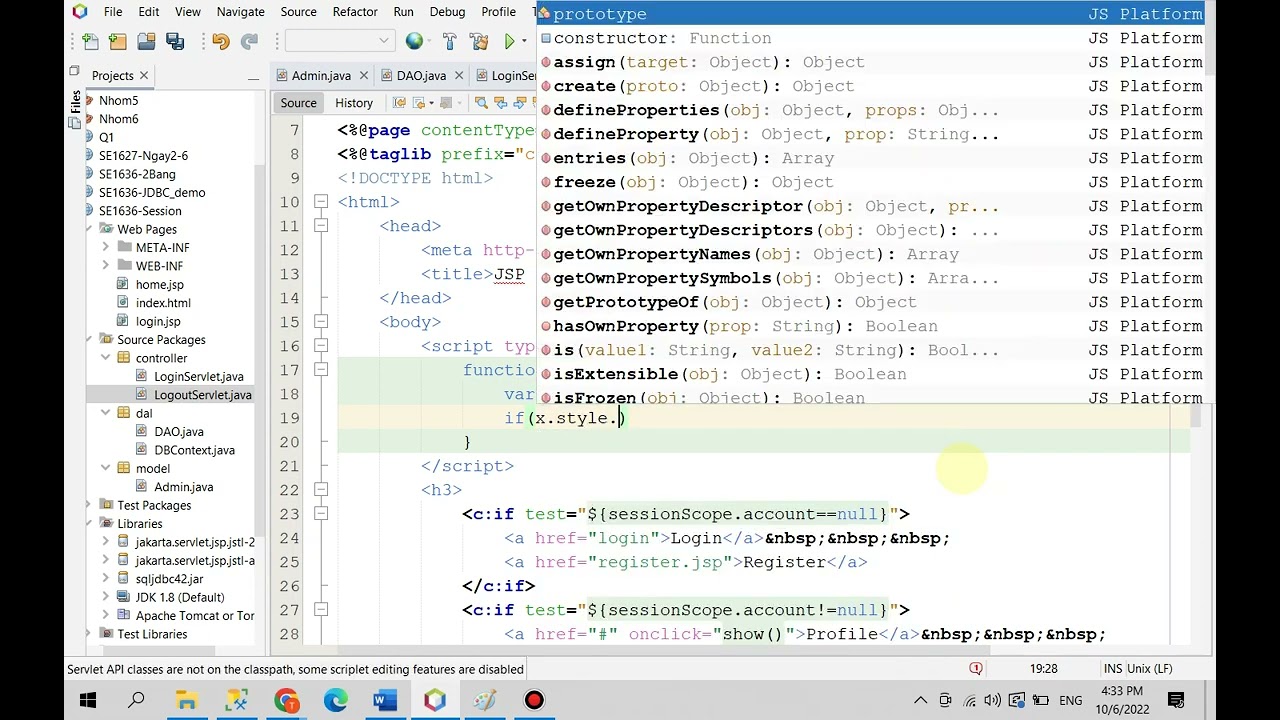Toggle code fold at line 17
This screenshot has height=720, width=1280.
(320, 370)
